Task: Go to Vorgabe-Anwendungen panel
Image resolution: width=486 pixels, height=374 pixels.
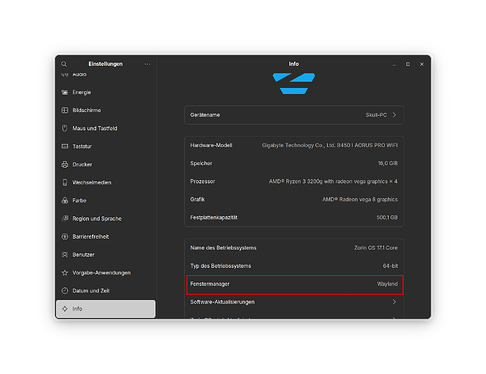Action: click(106, 273)
